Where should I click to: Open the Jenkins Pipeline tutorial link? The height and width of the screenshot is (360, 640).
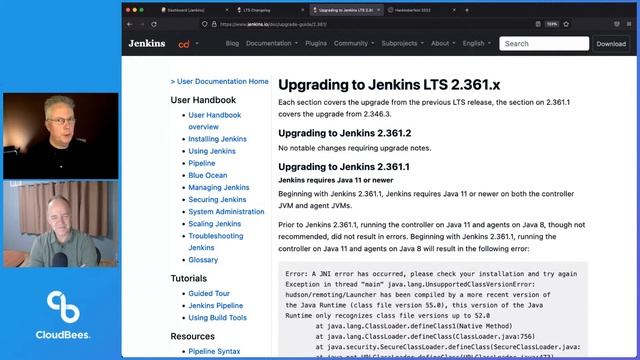216,306
